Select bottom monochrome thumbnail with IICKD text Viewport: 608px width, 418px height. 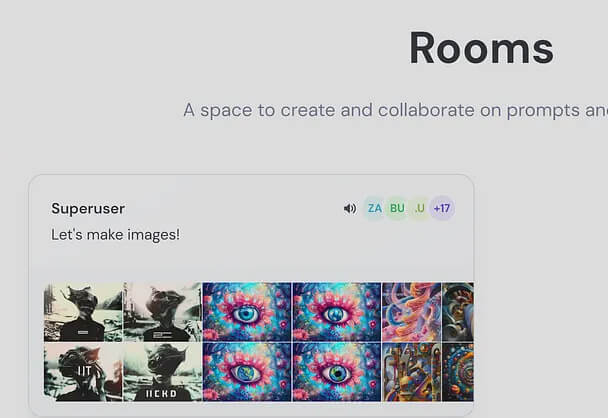(162, 373)
